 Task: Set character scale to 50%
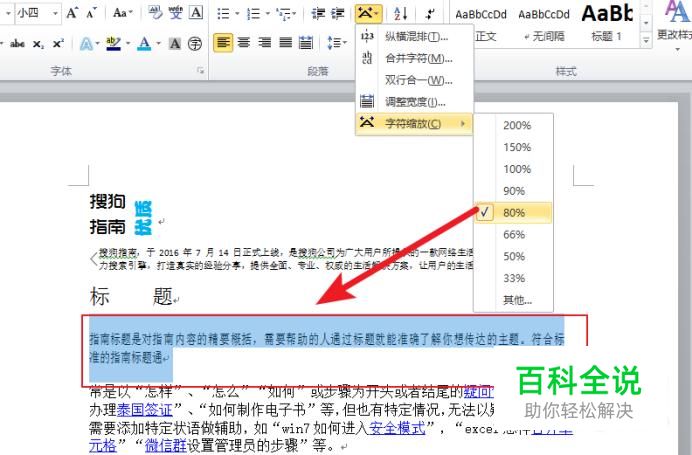point(513,256)
